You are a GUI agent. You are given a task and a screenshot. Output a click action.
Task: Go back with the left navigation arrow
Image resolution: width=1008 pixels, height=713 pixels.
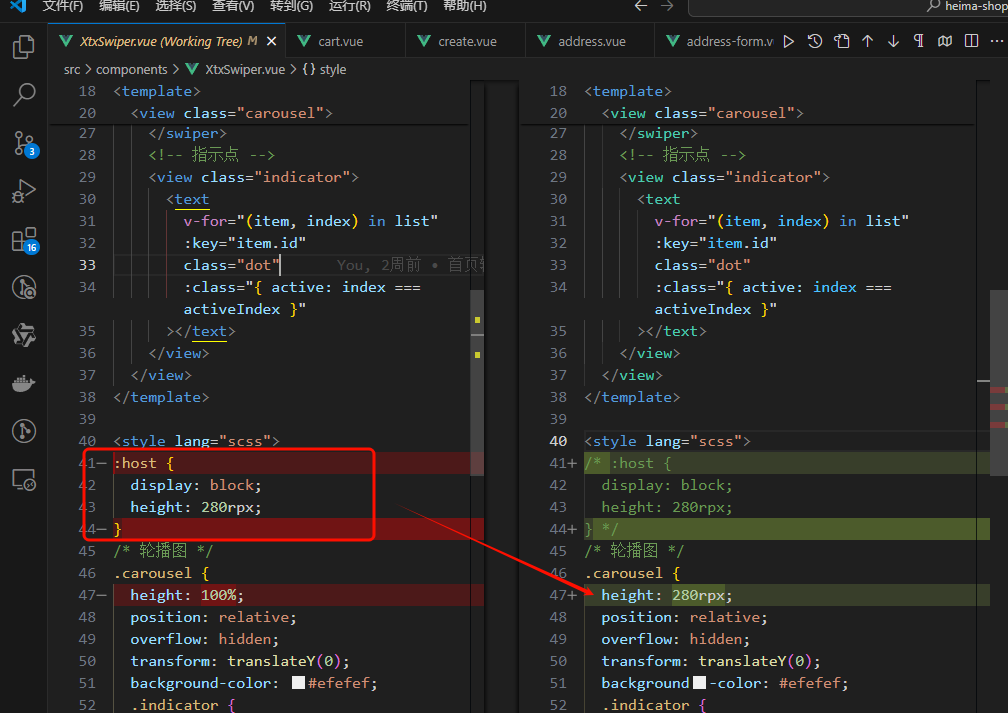tap(641, 6)
